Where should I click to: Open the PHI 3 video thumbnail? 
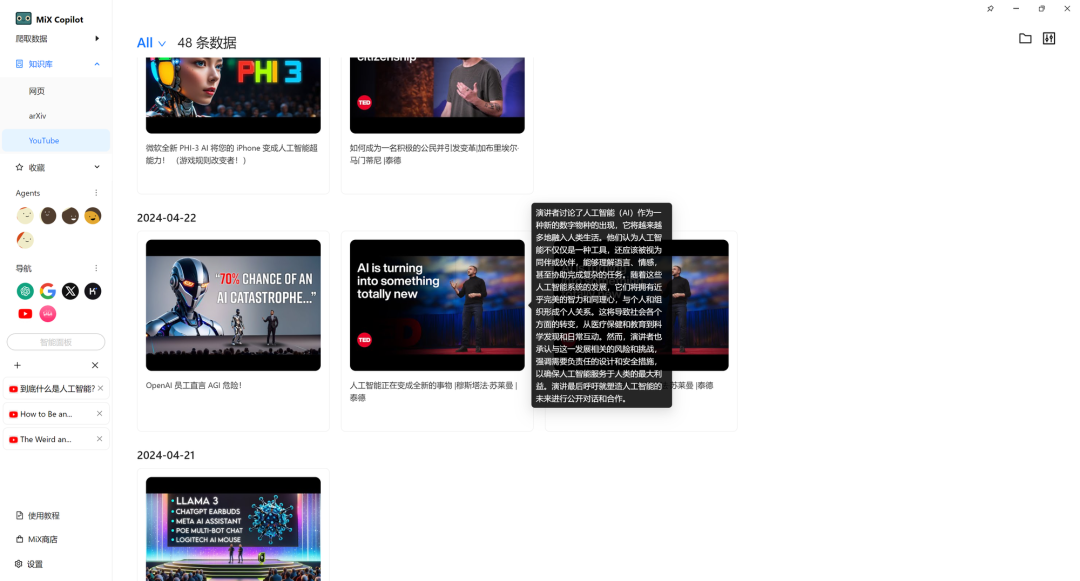(233, 95)
